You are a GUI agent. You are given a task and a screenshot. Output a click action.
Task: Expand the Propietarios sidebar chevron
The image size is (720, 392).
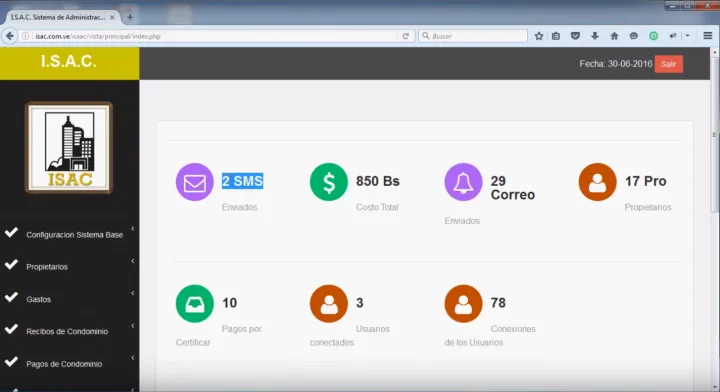[133, 261]
